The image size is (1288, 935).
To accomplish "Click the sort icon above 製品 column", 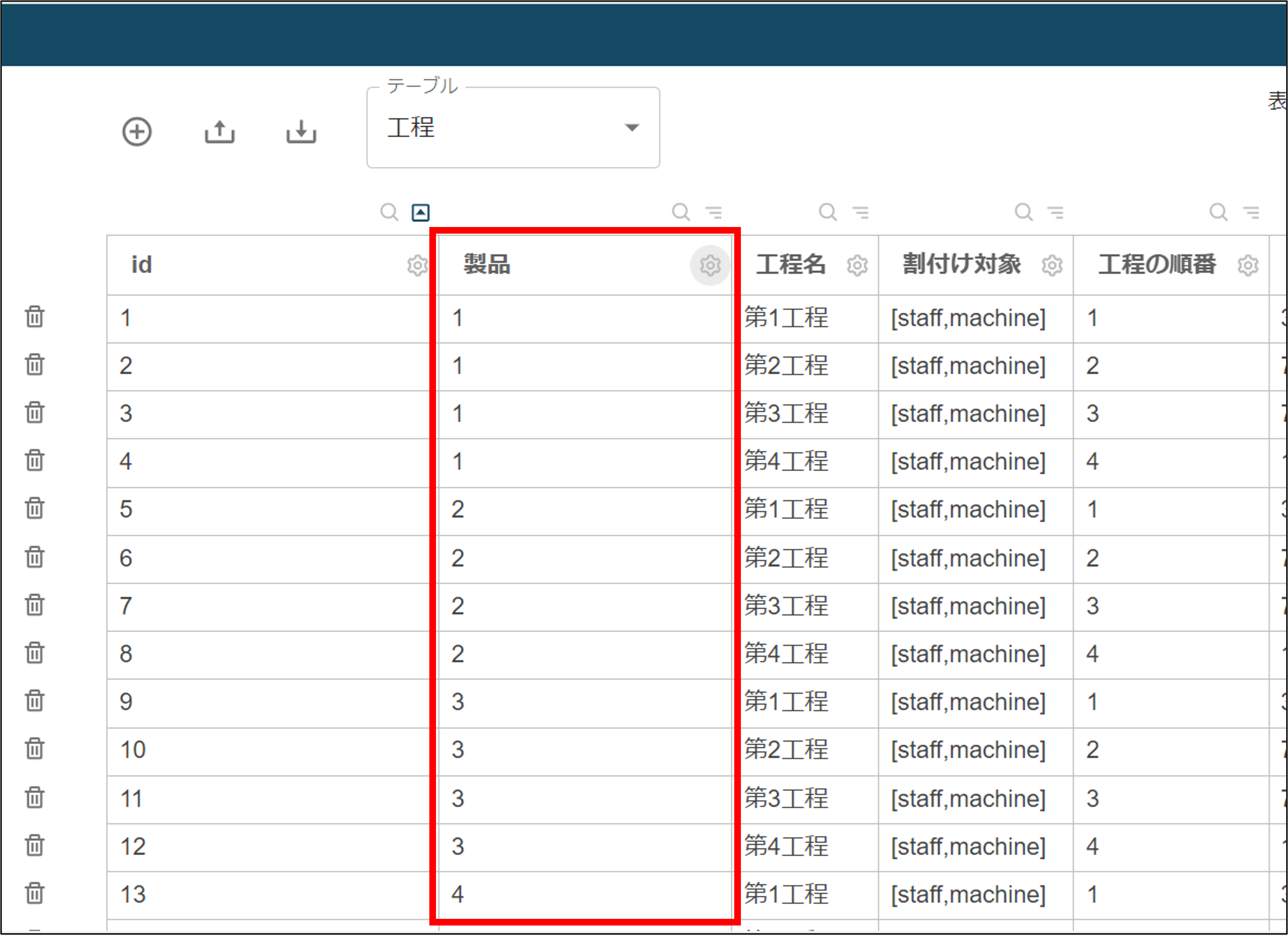I will pyautogui.click(x=714, y=212).
